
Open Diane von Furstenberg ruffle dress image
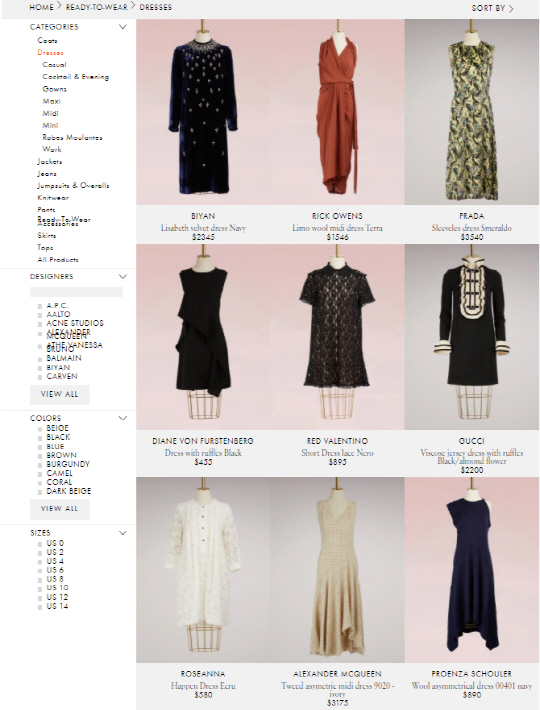click(x=203, y=337)
